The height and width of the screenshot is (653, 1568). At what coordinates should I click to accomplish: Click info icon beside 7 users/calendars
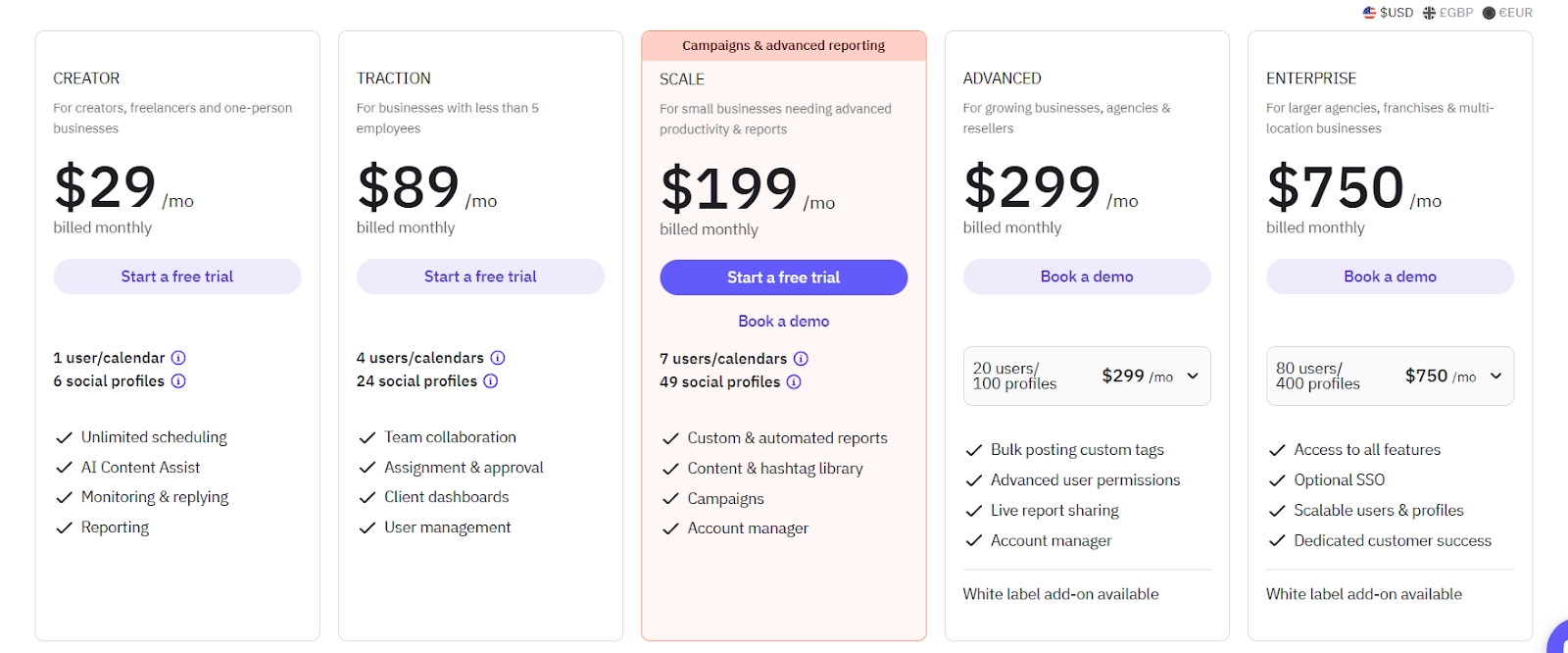coord(801,359)
